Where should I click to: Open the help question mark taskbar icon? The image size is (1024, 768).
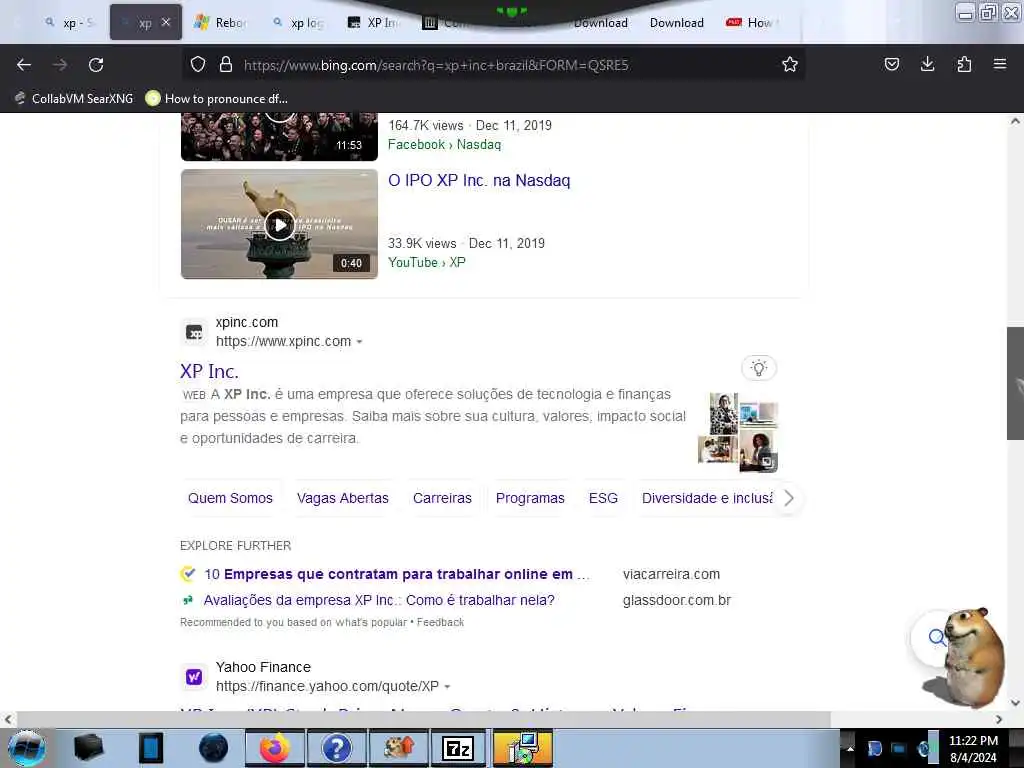click(336, 748)
